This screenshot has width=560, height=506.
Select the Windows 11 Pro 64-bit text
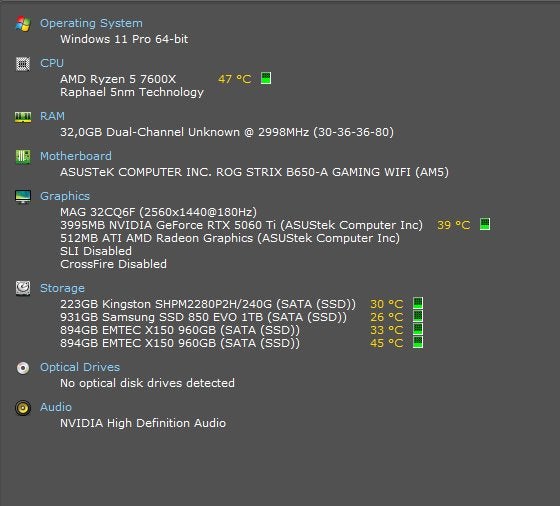[124, 39]
